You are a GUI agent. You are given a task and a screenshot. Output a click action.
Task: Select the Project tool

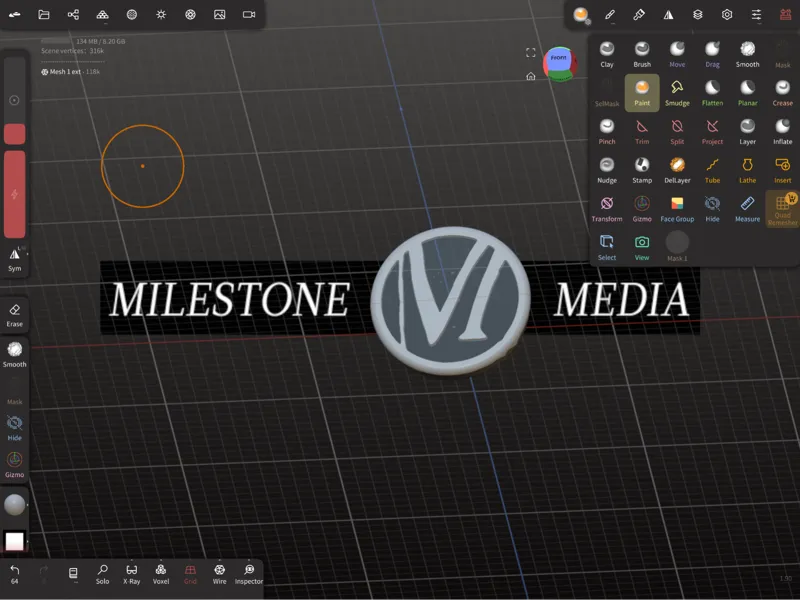click(712, 132)
